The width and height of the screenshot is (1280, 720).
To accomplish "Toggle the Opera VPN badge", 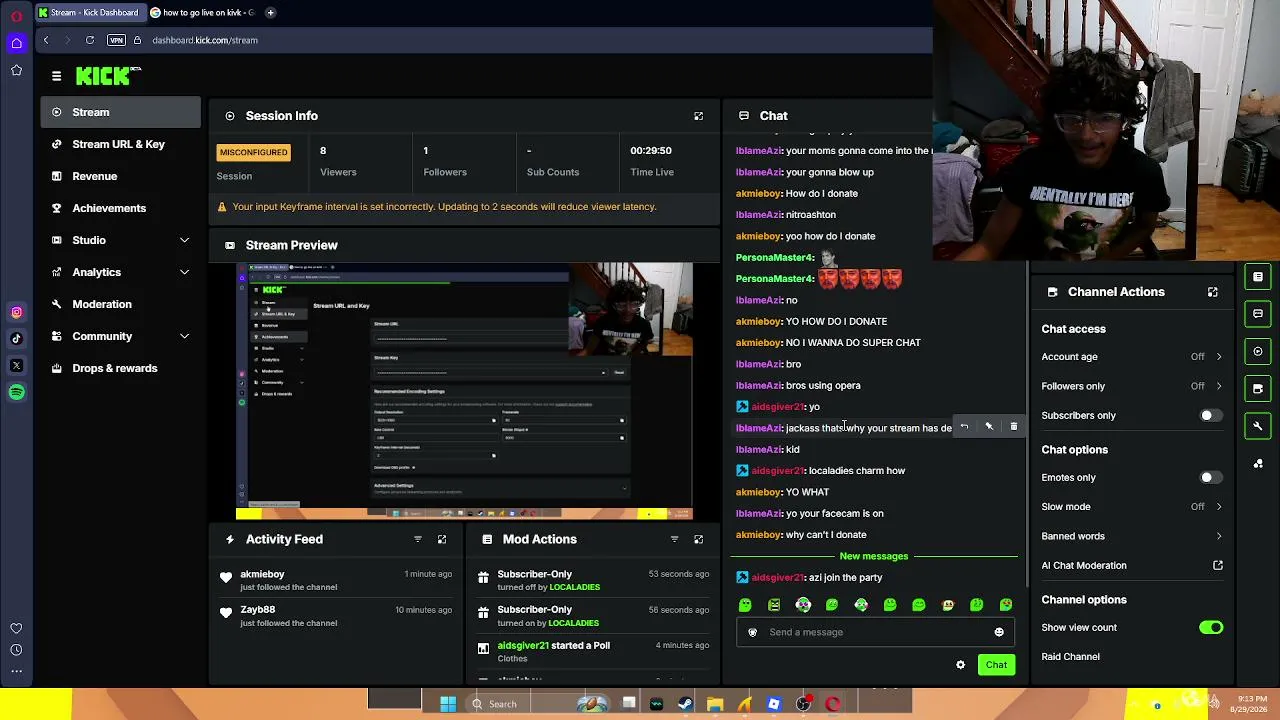I will (116, 40).
